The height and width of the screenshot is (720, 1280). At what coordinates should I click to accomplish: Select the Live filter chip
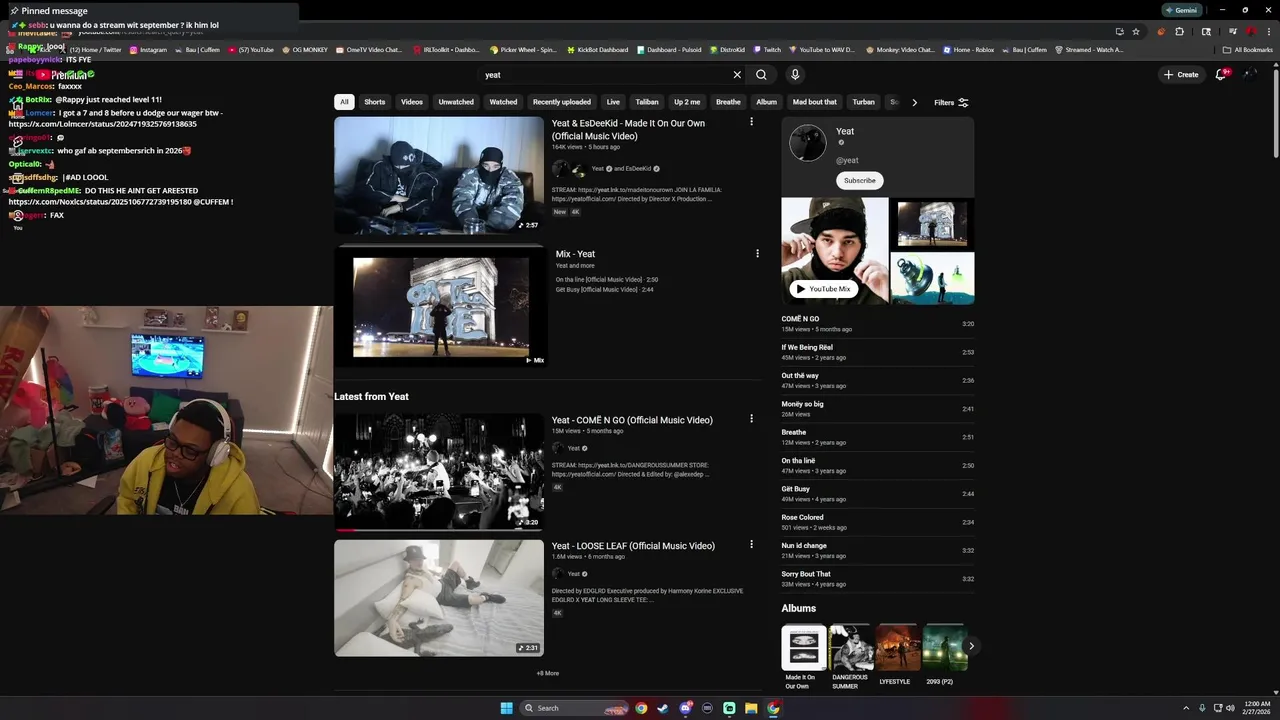[613, 102]
